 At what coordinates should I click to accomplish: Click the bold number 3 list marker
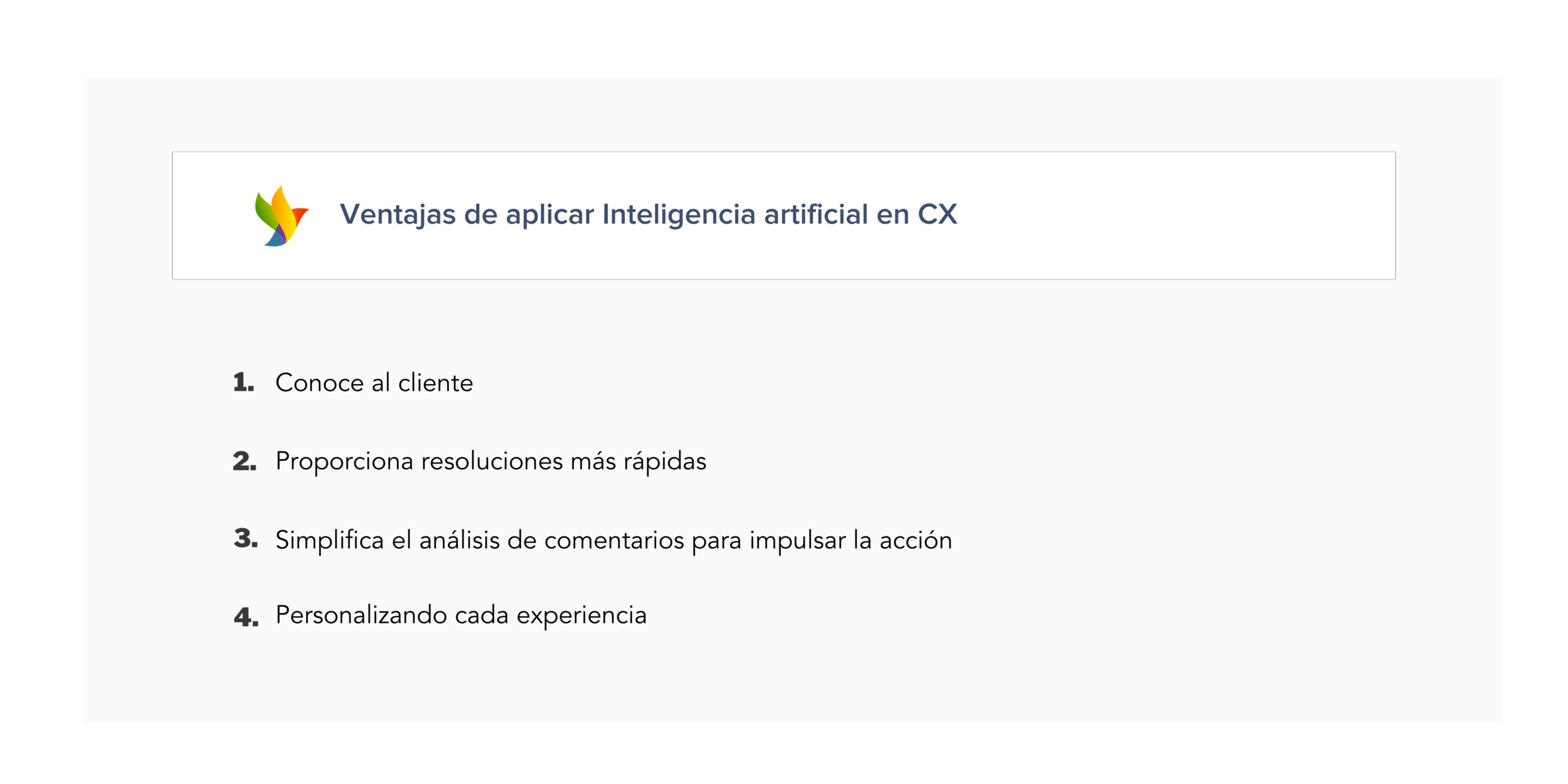245,538
